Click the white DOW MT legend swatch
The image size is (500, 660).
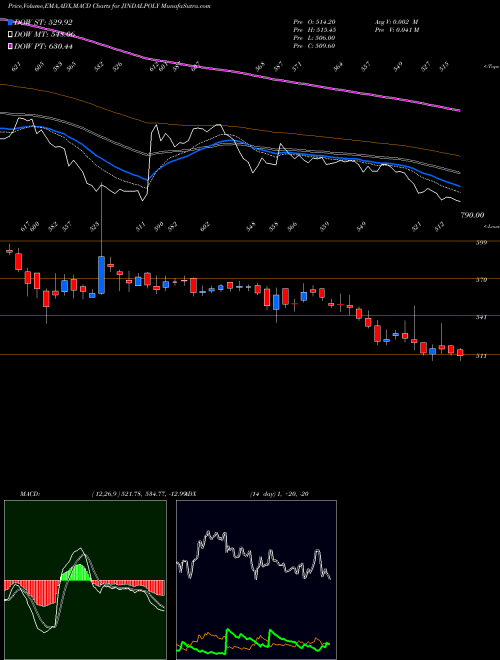[11, 35]
